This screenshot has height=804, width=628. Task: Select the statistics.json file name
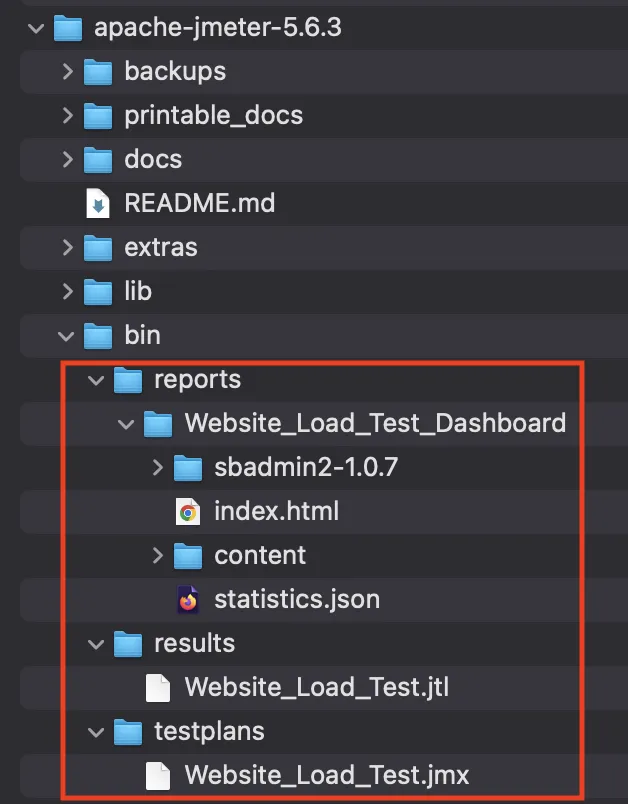point(296,600)
